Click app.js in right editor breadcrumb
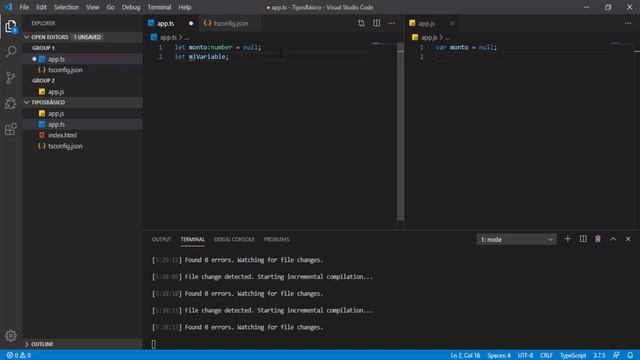 (429, 37)
